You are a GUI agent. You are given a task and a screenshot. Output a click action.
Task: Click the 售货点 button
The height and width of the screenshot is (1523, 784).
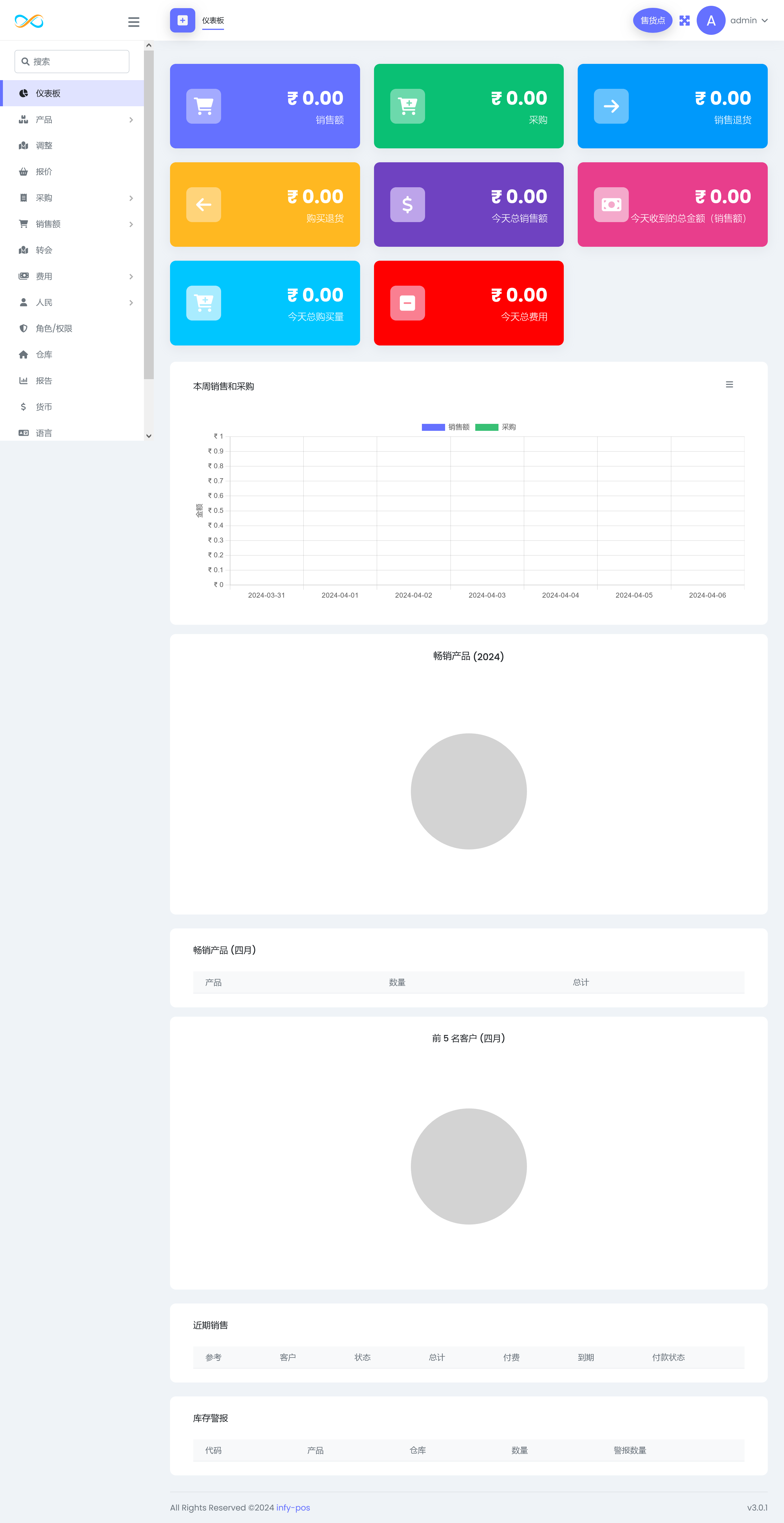pyautogui.click(x=652, y=21)
